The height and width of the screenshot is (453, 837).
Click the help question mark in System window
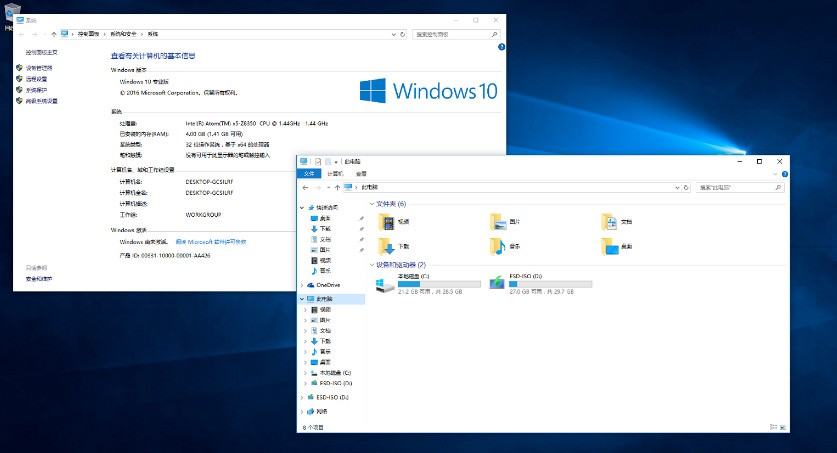501,47
